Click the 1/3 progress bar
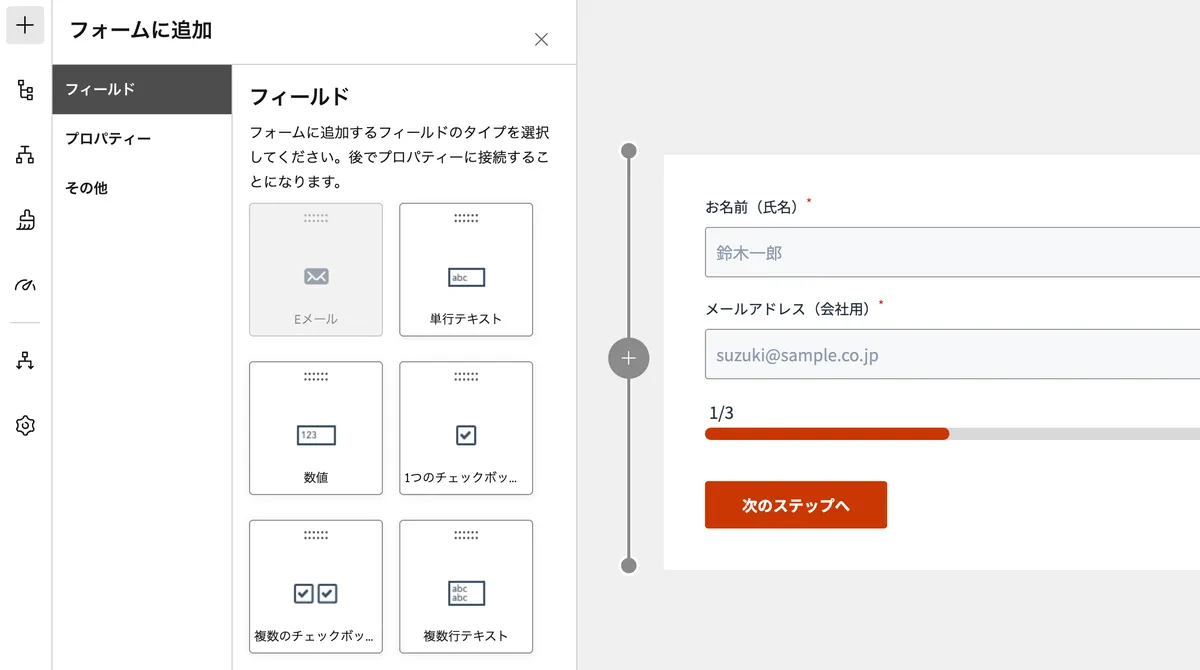The height and width of the screenshot is (670, 1200). point(900,434)
